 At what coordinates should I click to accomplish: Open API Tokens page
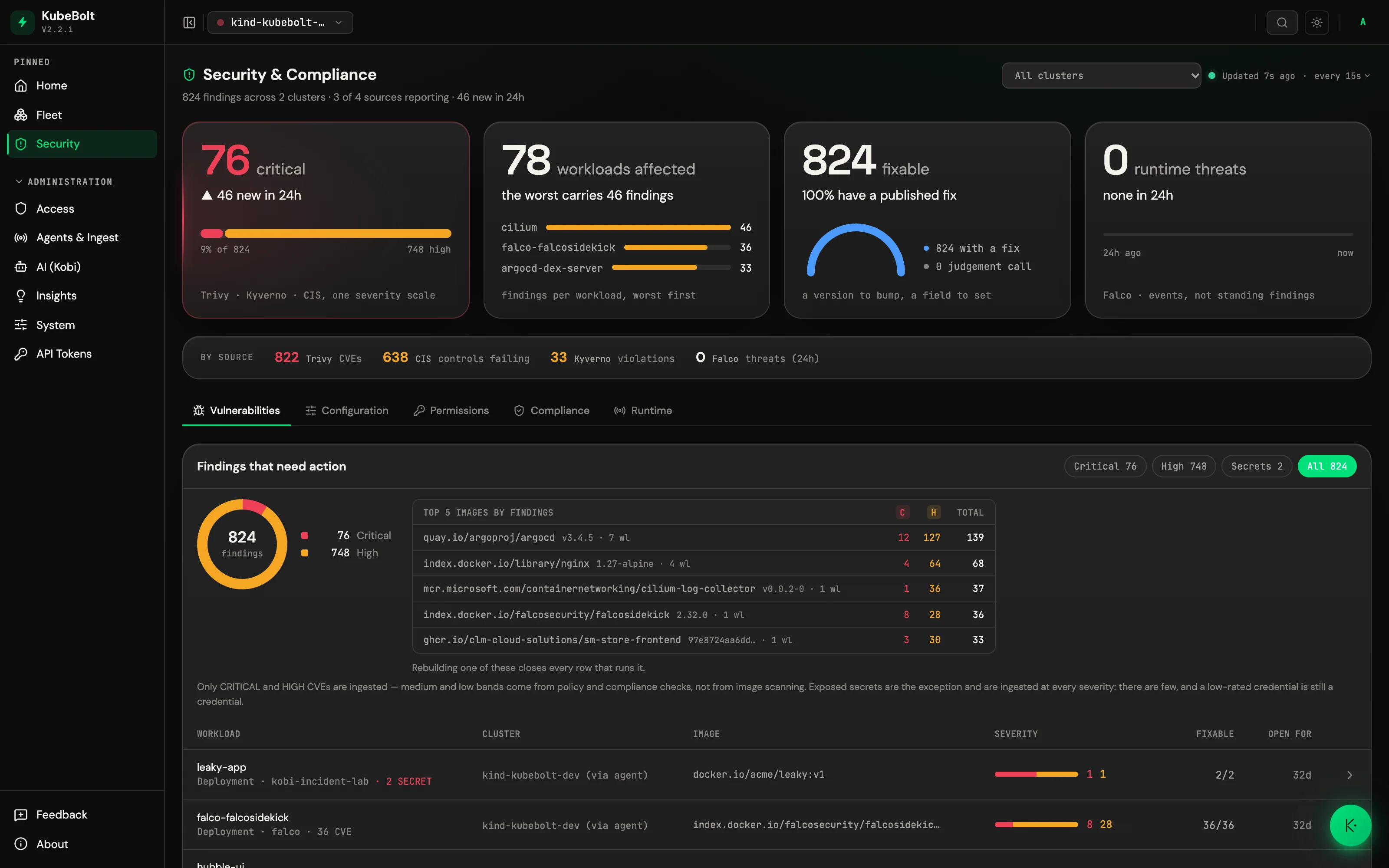[x=82, y=354]
